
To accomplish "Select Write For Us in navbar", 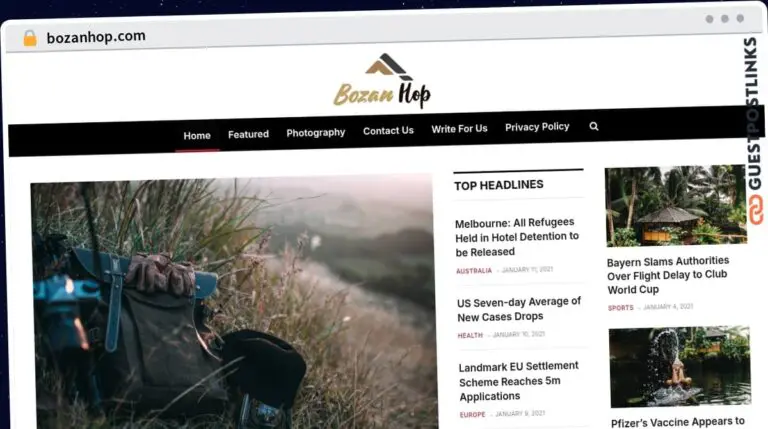I will 459,129.
